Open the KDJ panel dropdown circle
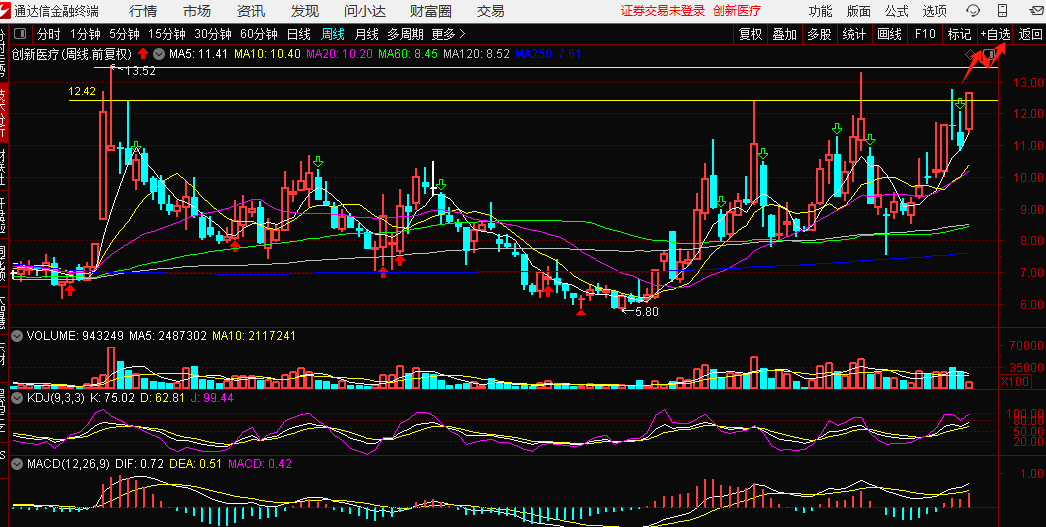This screenshot has height=527, width=1046. 17,398
